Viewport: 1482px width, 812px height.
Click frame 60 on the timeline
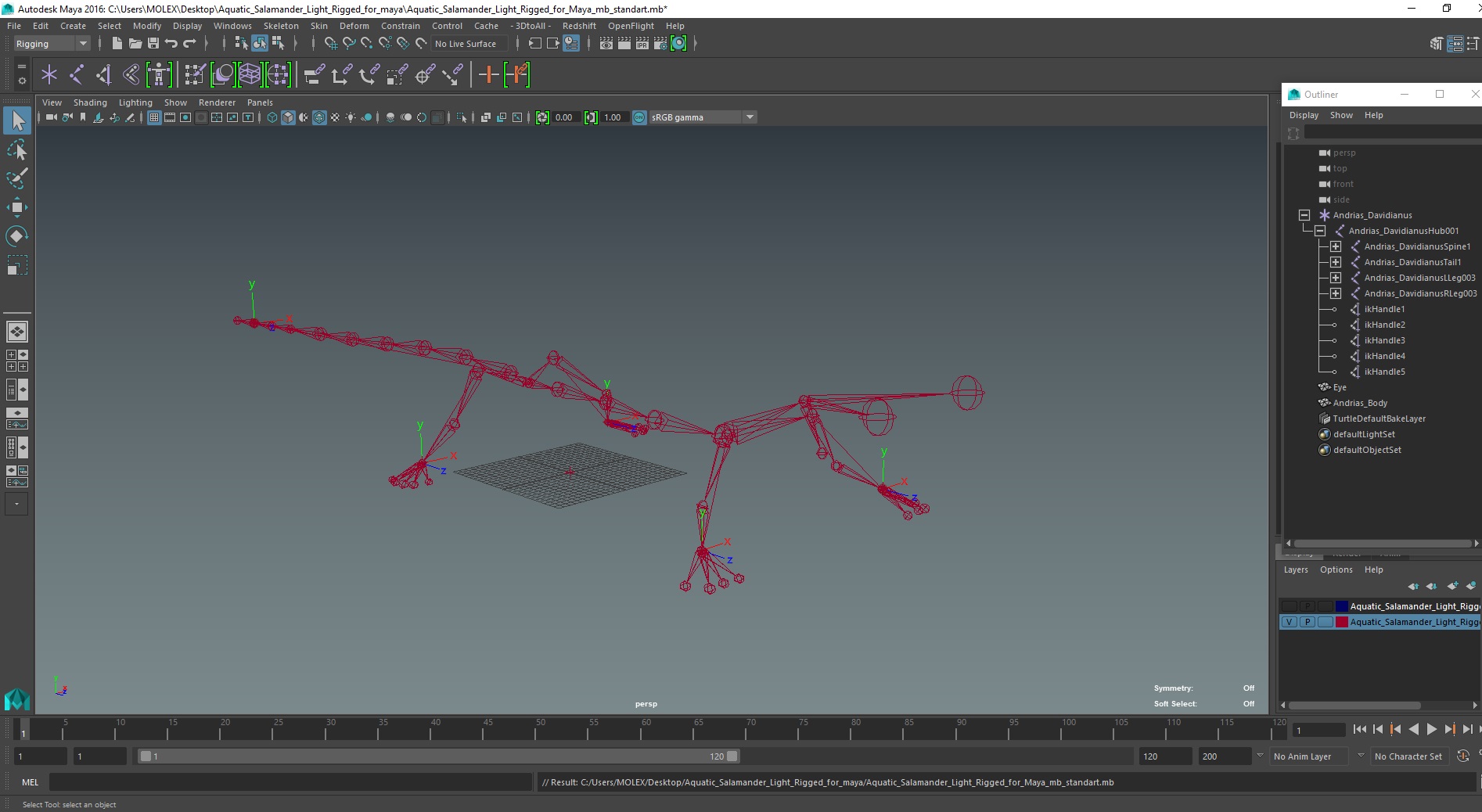pos(646,730)
